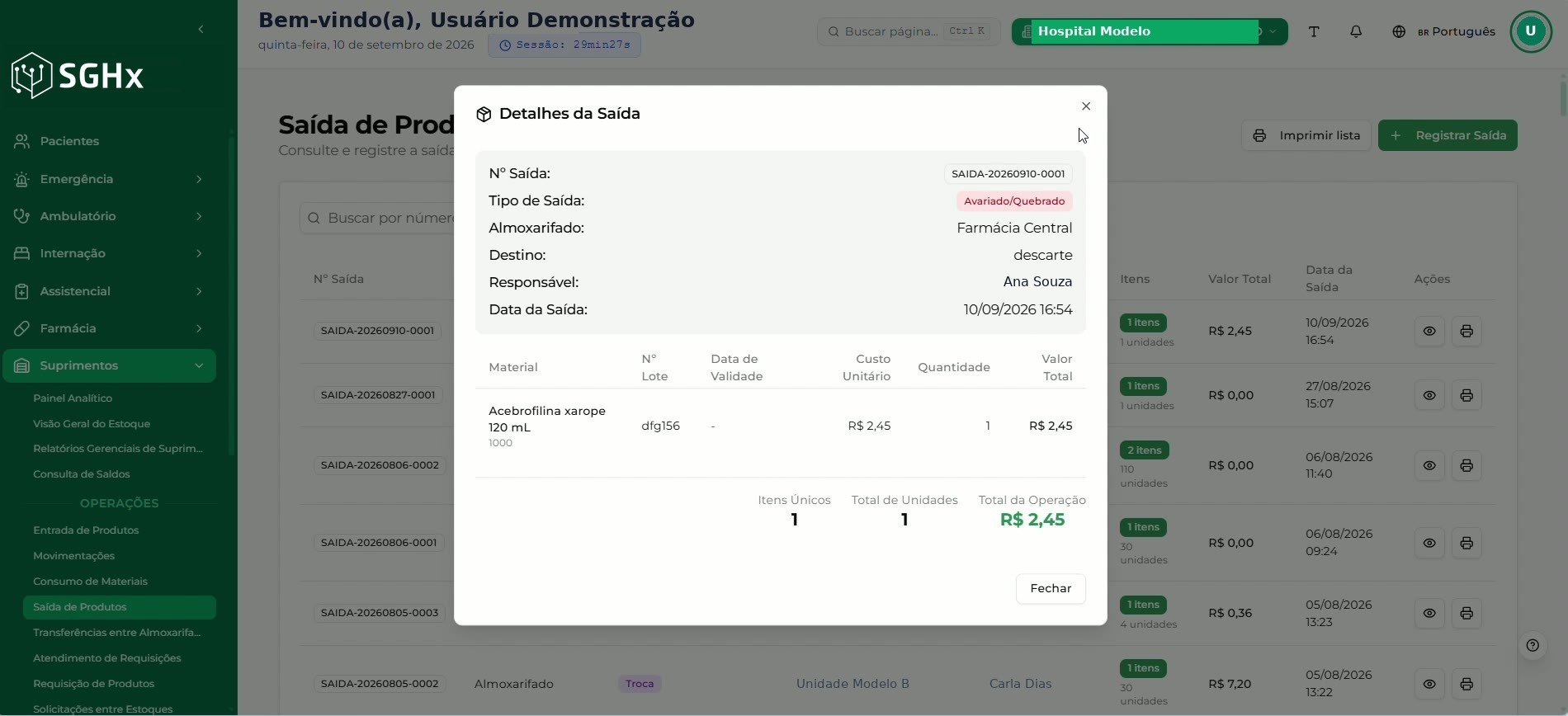Close the Detalhes da Saída dialog with X

pos(1086,106)
